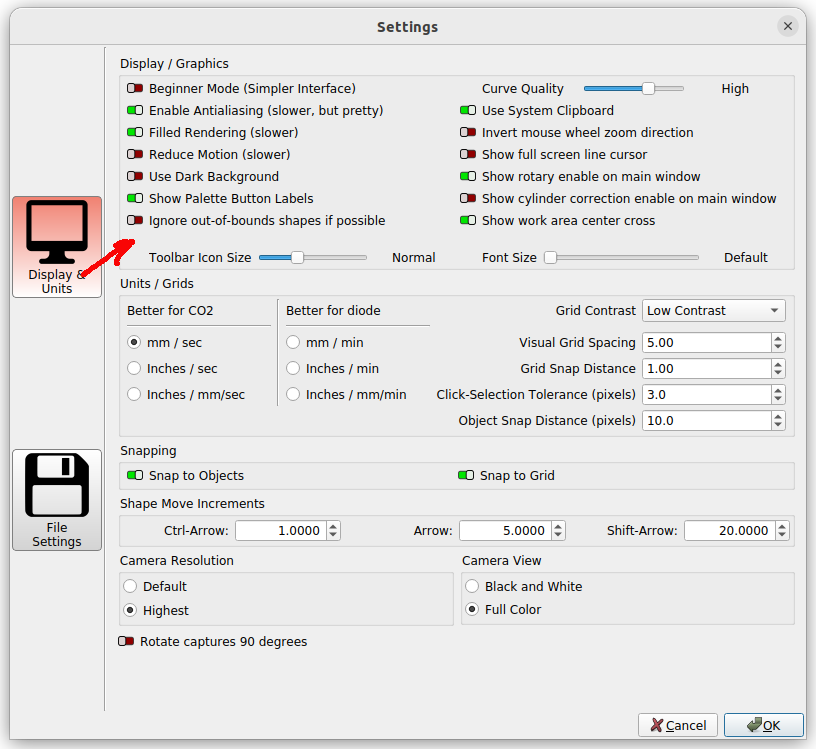Increase Visual Grid Spacing with stepper arrow

[777, 337]
